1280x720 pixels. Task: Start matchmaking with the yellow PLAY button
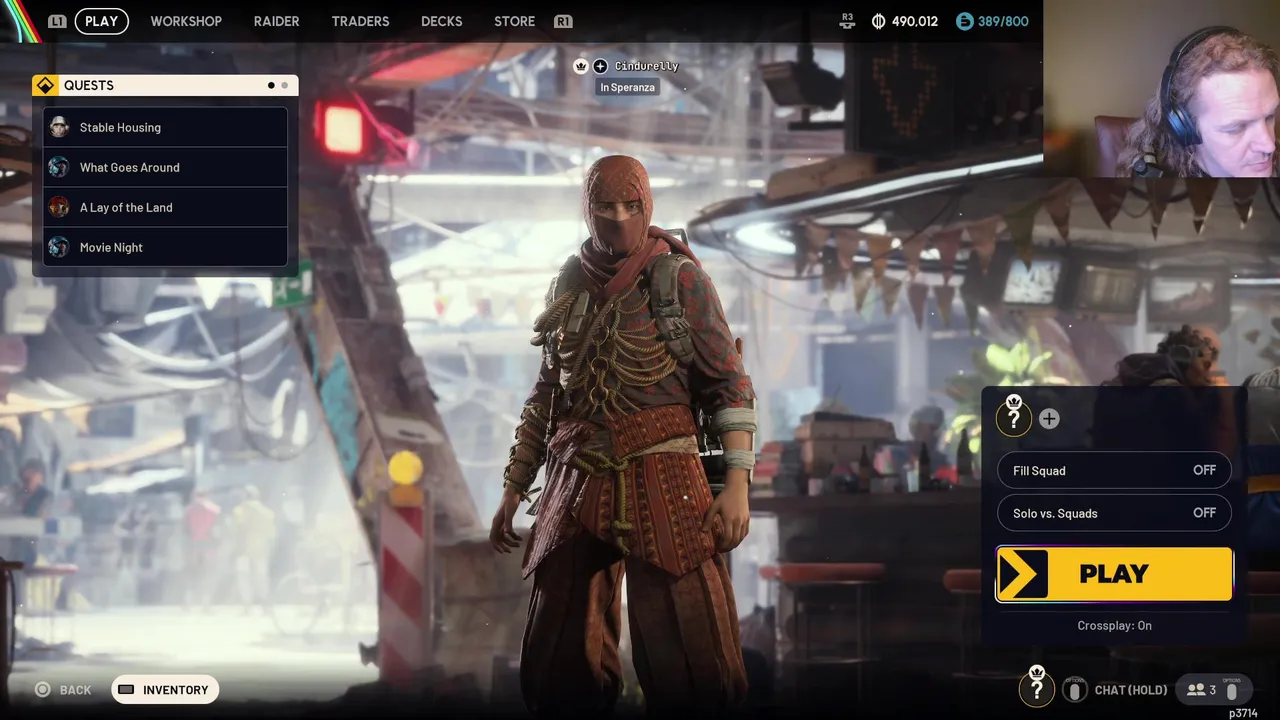coord(1114,574)
